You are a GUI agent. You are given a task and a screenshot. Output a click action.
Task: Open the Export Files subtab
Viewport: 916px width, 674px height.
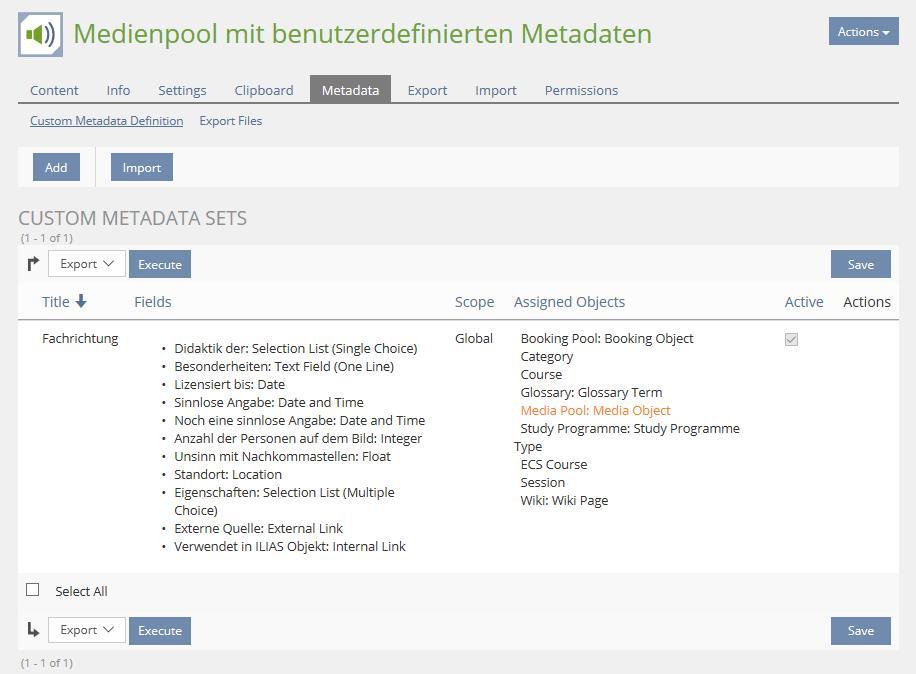click(231, 121)
